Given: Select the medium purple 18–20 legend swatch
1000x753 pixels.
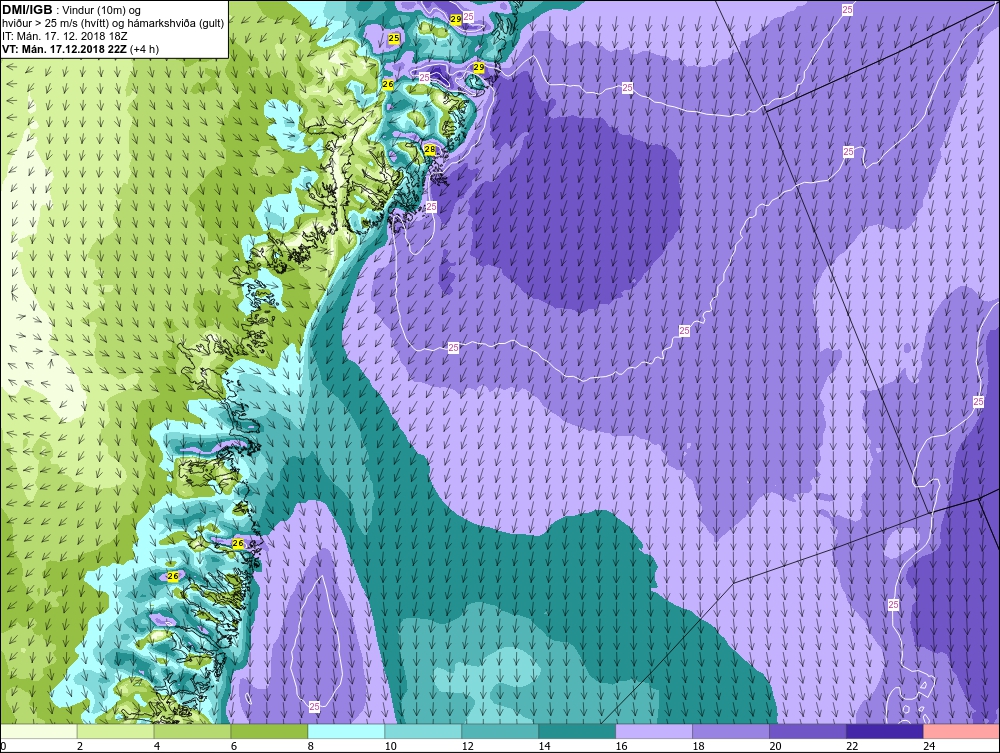Looking at the screenshot, I should coord(731,731).
